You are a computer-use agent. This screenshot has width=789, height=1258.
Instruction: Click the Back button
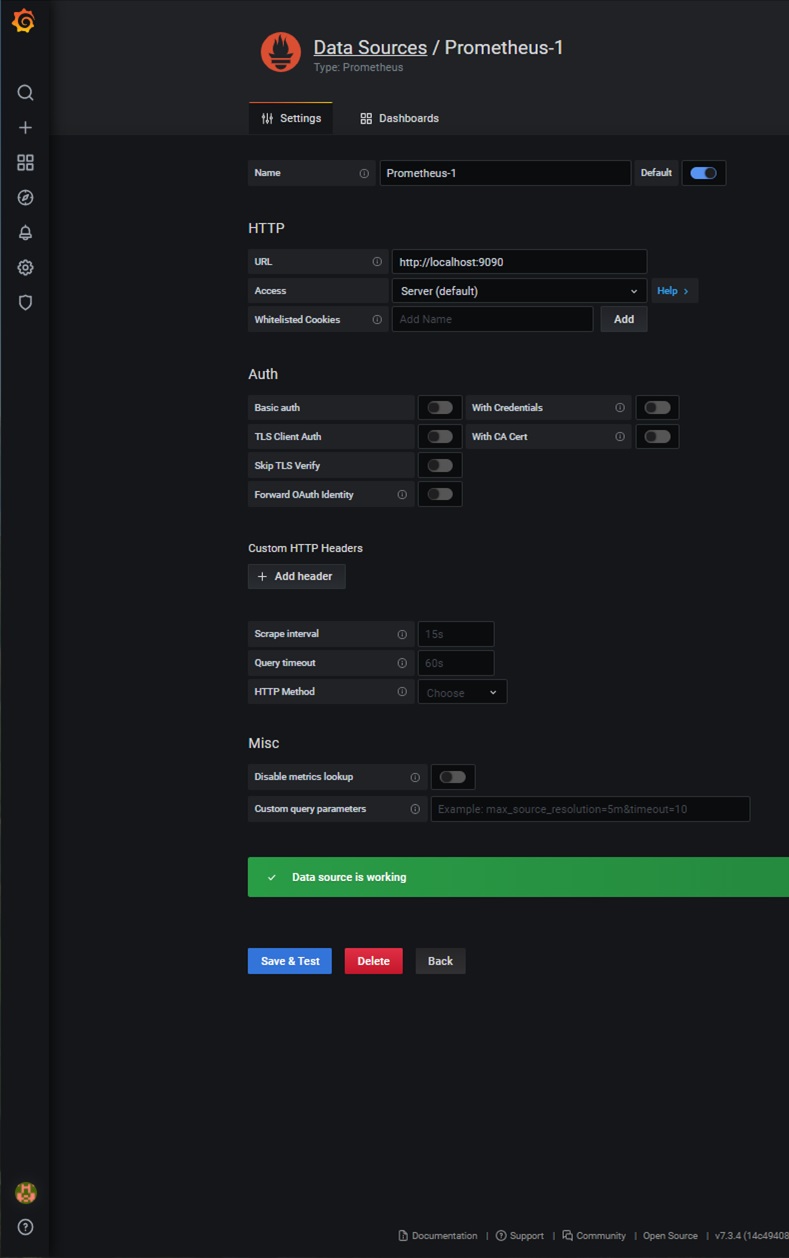click(441, 961)
